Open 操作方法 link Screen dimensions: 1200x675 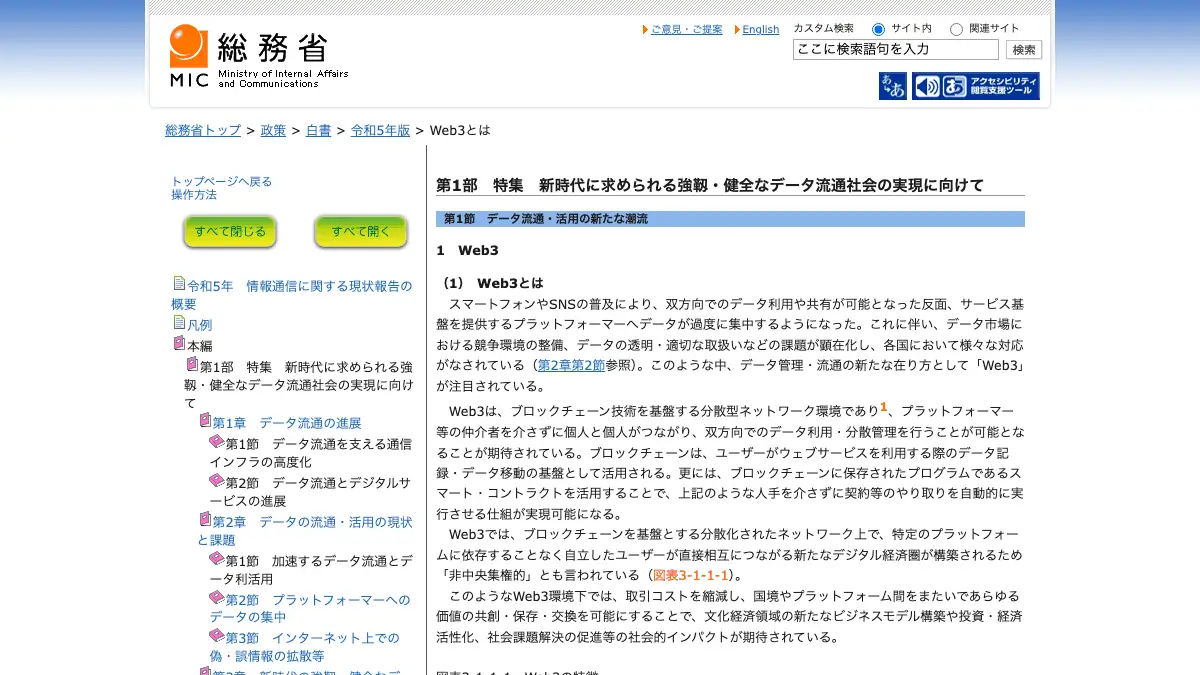coord(194,195)
